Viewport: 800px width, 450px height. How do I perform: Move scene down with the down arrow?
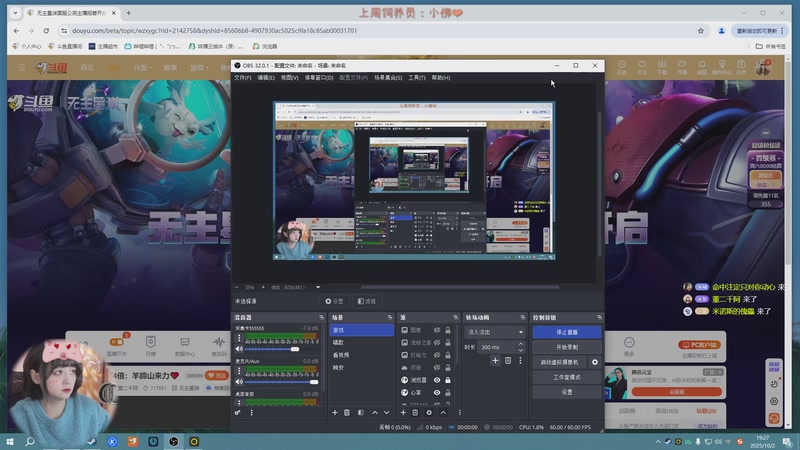(x=387, y=412)
